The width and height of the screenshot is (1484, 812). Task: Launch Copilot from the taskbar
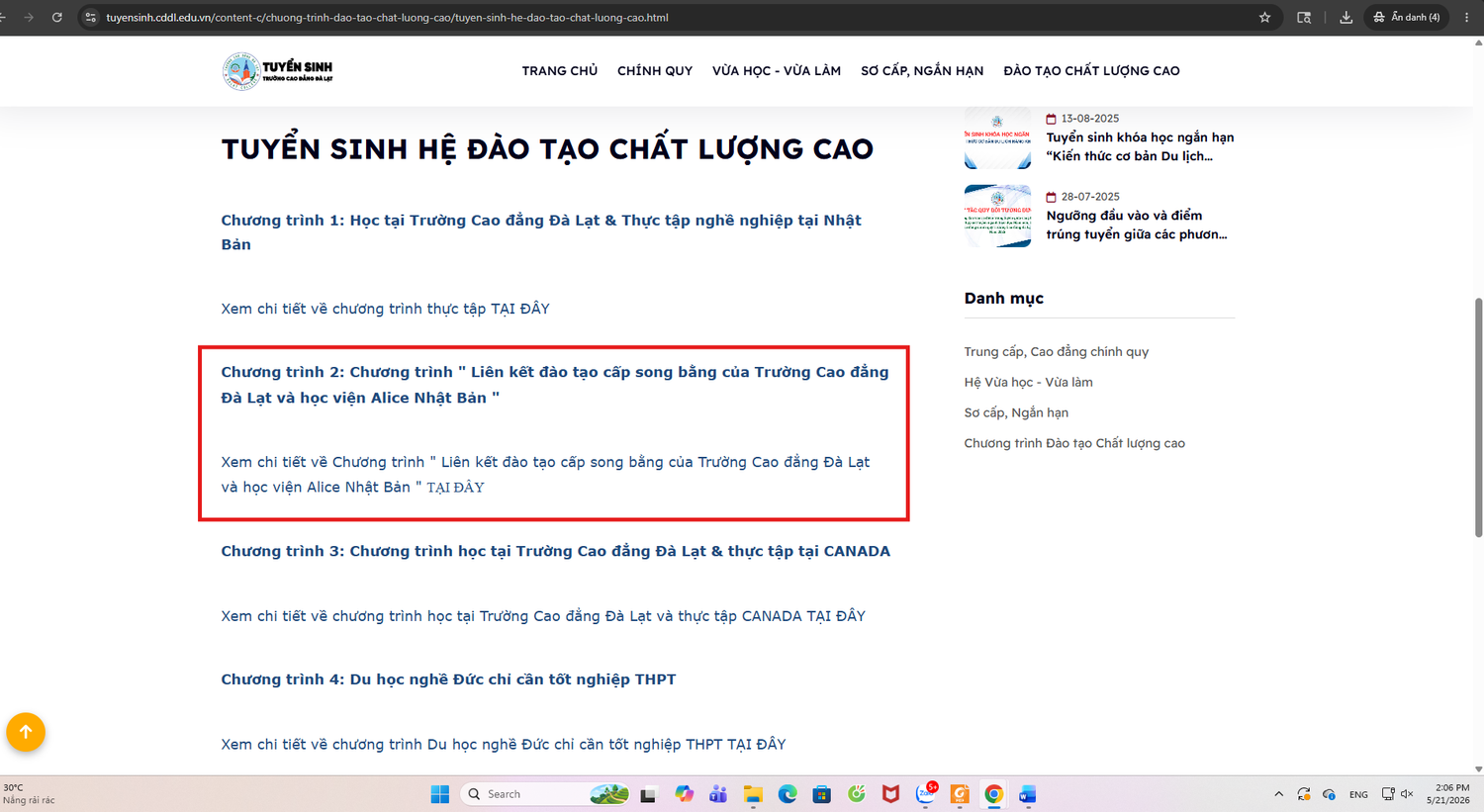pos(684,794)
